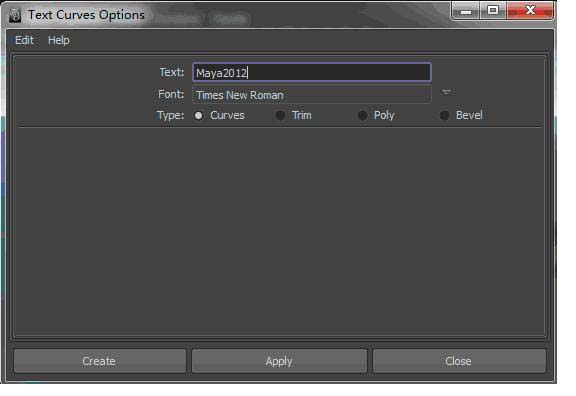Click the Maya icon in the title bar
Image resolution: width=576 pixels, height=396 pixels.
point(15,15)
